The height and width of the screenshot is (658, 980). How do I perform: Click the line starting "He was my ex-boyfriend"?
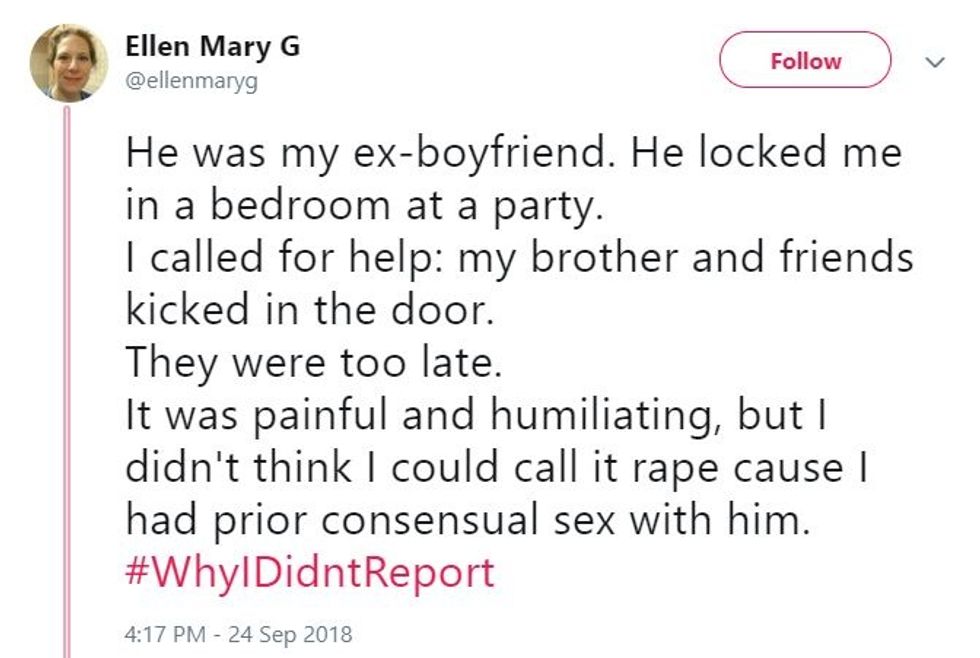pyautogui.click(x=513, y=154)
